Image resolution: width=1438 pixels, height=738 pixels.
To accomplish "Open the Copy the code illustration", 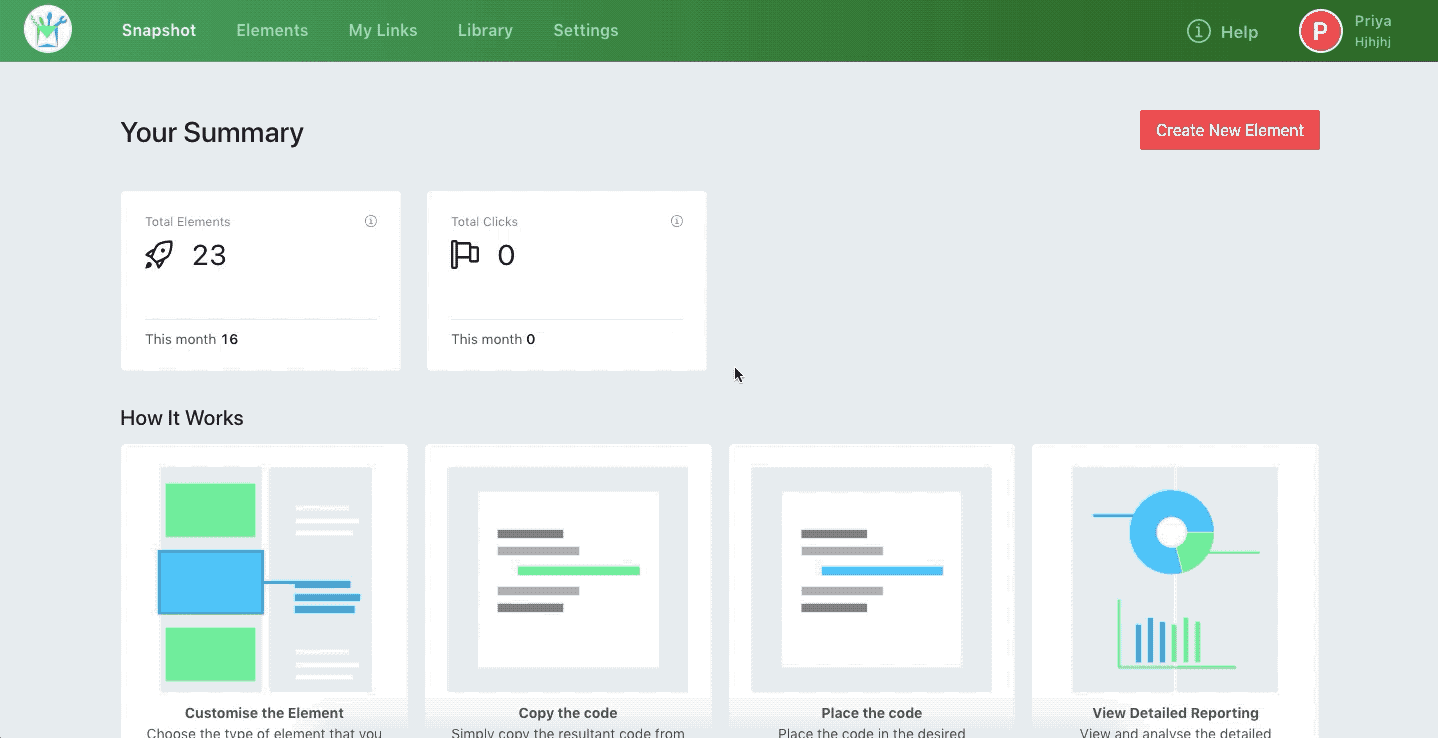I will coord(568,579).
